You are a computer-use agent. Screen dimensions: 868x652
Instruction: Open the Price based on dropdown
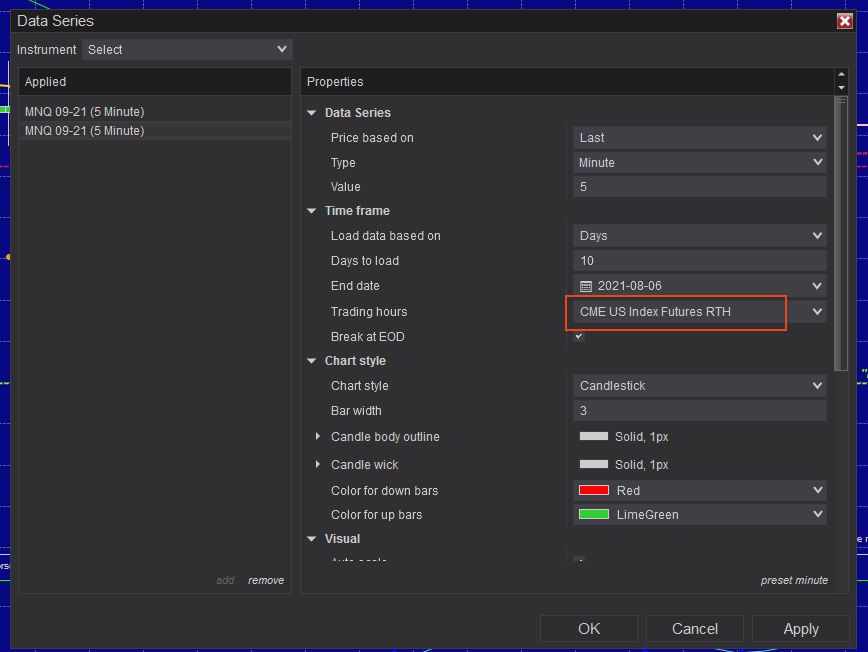[x=700, y=138]
